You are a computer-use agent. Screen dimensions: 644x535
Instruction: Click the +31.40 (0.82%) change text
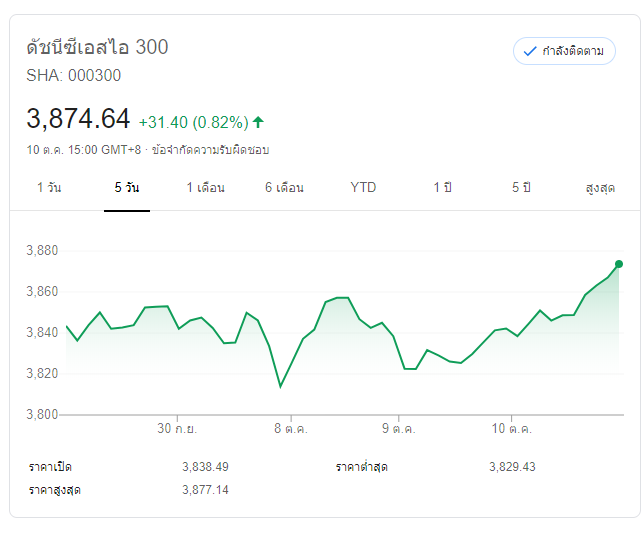[x=193, y=122]
